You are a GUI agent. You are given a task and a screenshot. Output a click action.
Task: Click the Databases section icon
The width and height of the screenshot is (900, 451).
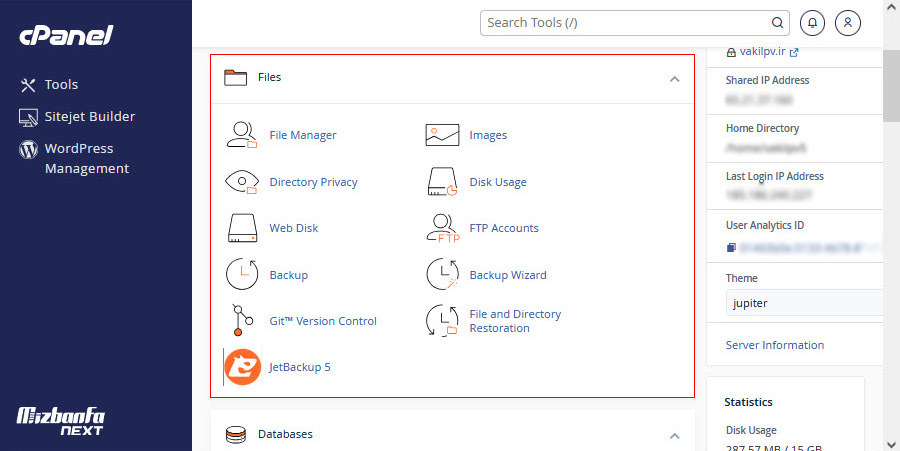click(x=235, y=434)
